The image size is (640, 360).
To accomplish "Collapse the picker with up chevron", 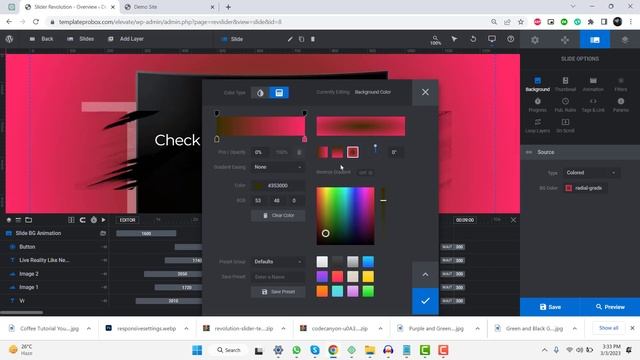I will click(425, 275).
